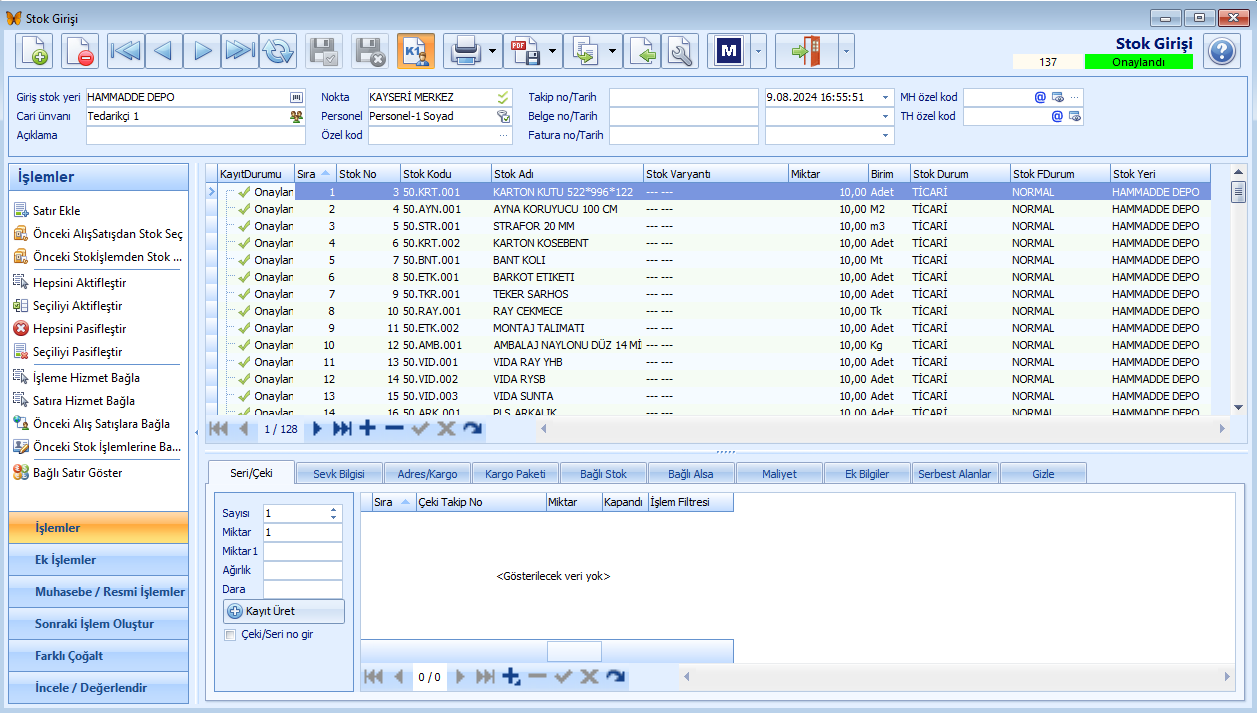Click vertical scrollbar of stock grid

click(1238, 290)
